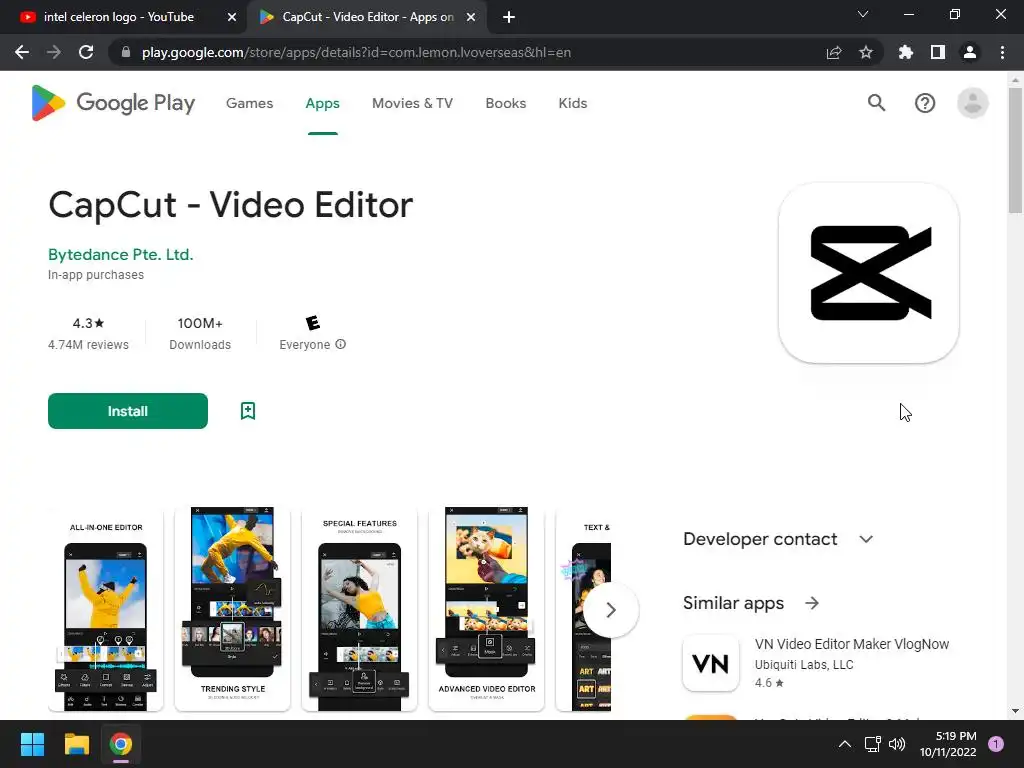Click Chrome icon in taskbar
The image size is (1024, 768).
(121, 744)
